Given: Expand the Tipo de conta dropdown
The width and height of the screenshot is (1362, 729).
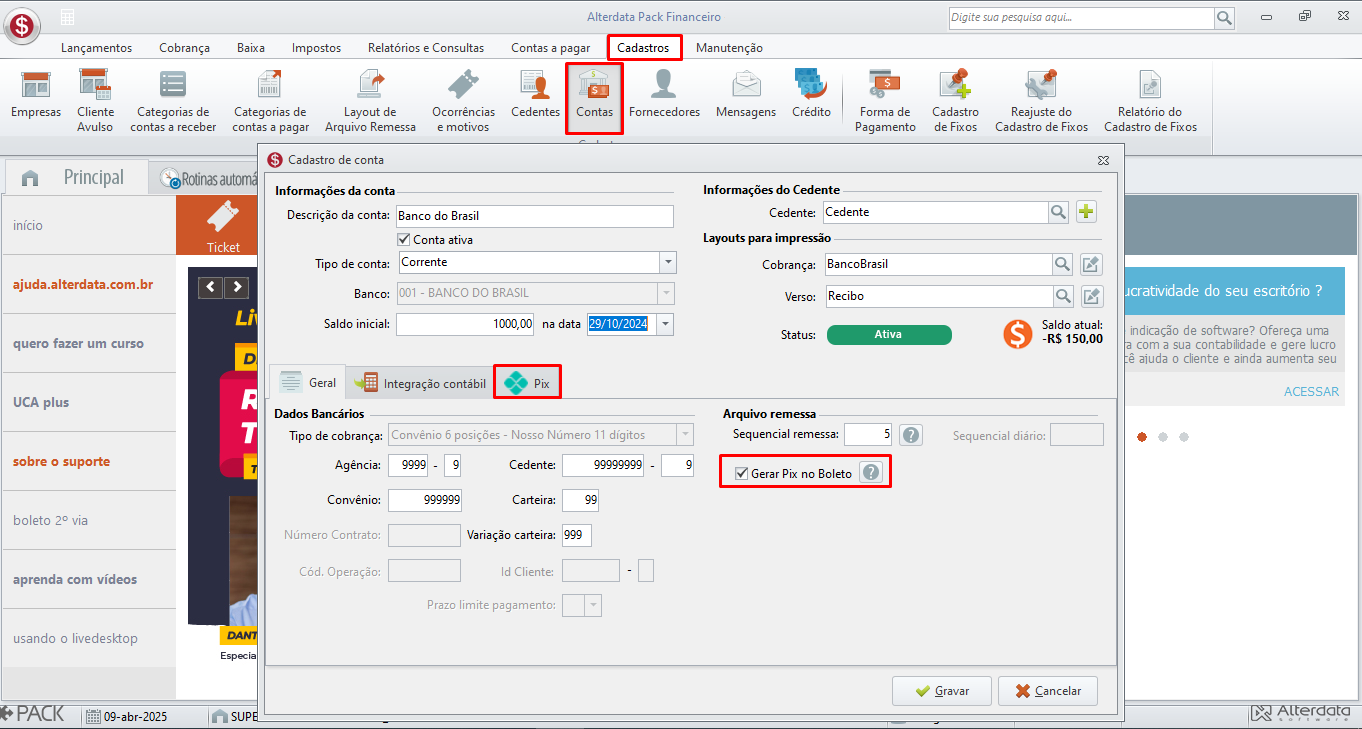Looking at the screenshot, I should (x=668, y=262).
